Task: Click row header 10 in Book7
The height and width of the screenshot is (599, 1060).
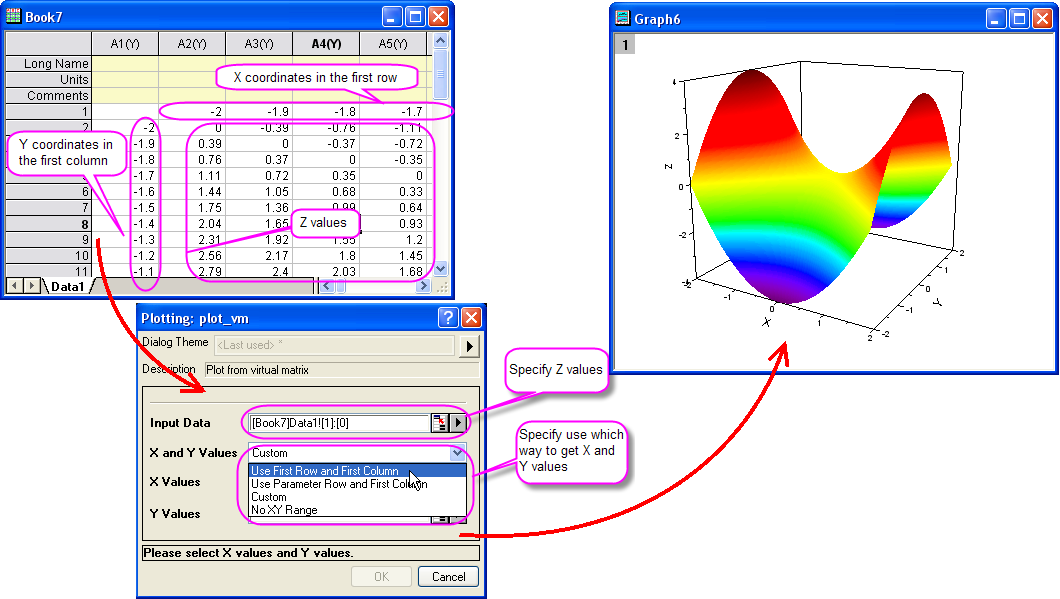Action: pos(49,256)
